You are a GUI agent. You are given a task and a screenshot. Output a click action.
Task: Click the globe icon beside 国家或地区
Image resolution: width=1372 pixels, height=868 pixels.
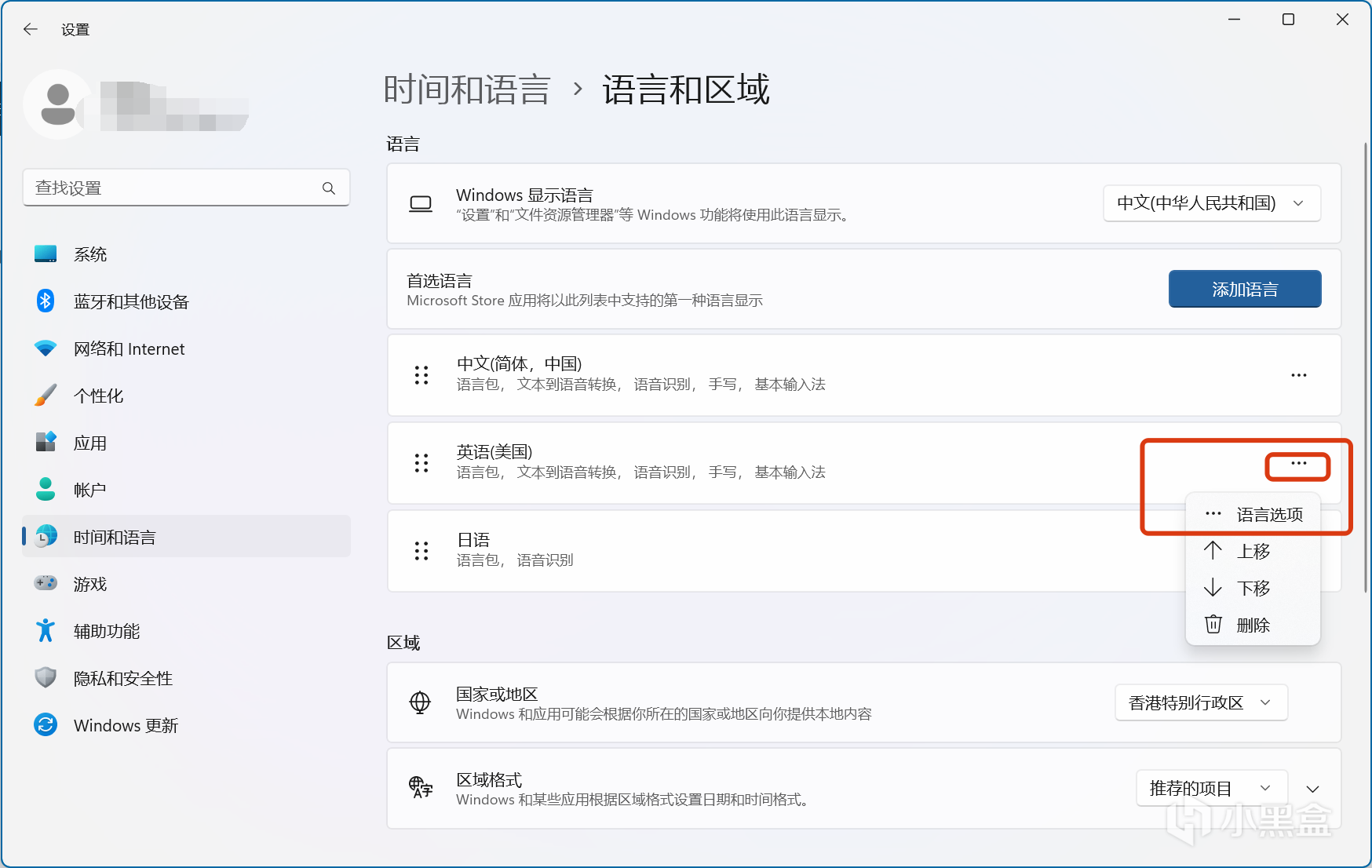(x=421, y=702)
